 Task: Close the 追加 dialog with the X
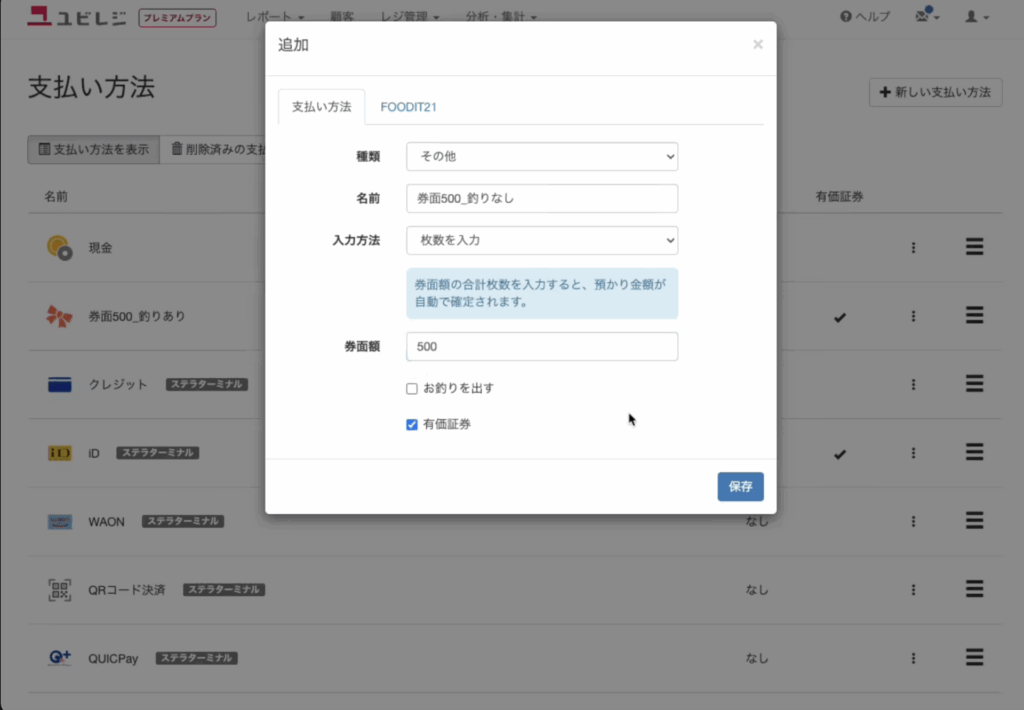click(757, 44)
